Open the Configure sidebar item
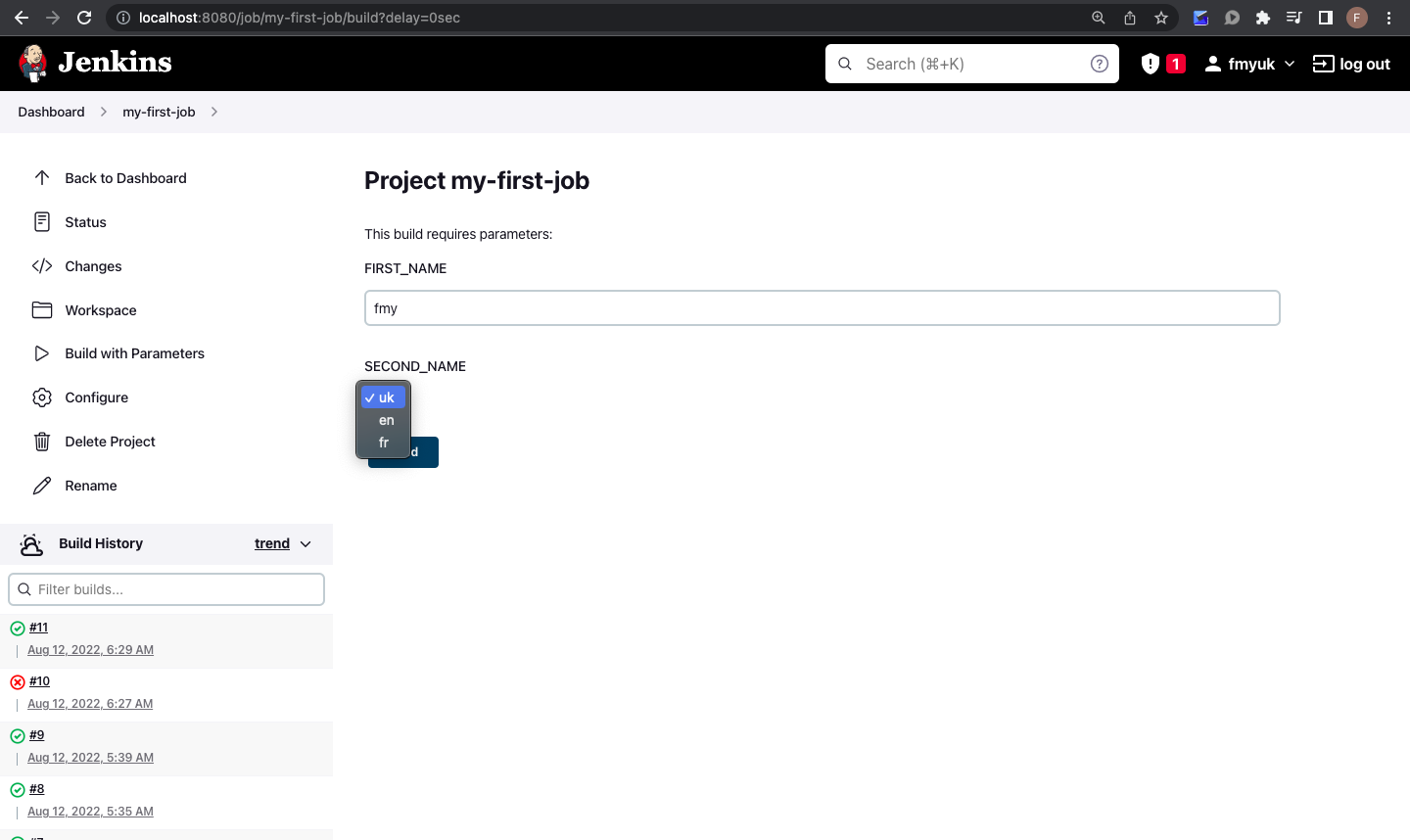Screen dimensions: 1410x840 click(96, 397)
